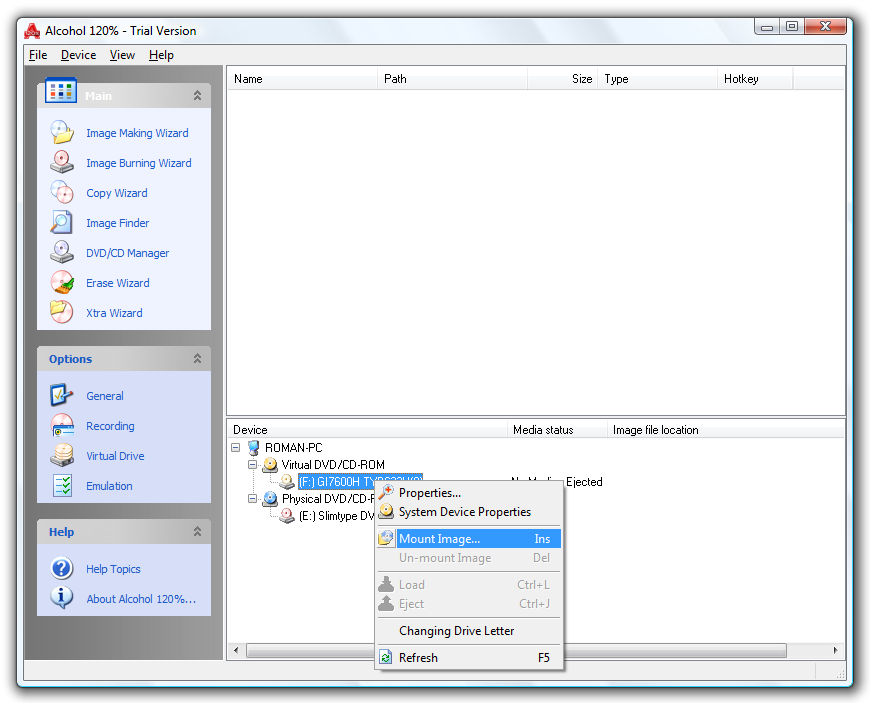Open About Alcohol 120%... link
Viewport: 870px width, 703px height.
[x=141, y=599]
